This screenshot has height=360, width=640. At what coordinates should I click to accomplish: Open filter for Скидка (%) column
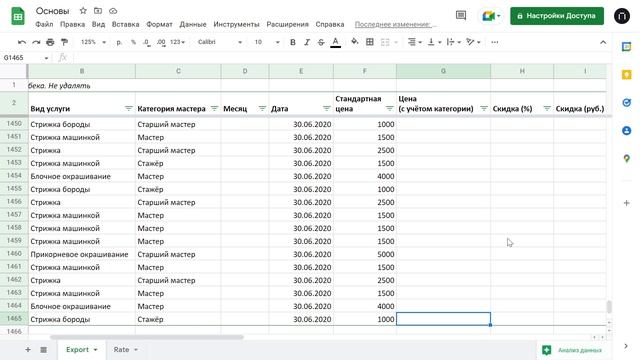click(x=547, y=109)
